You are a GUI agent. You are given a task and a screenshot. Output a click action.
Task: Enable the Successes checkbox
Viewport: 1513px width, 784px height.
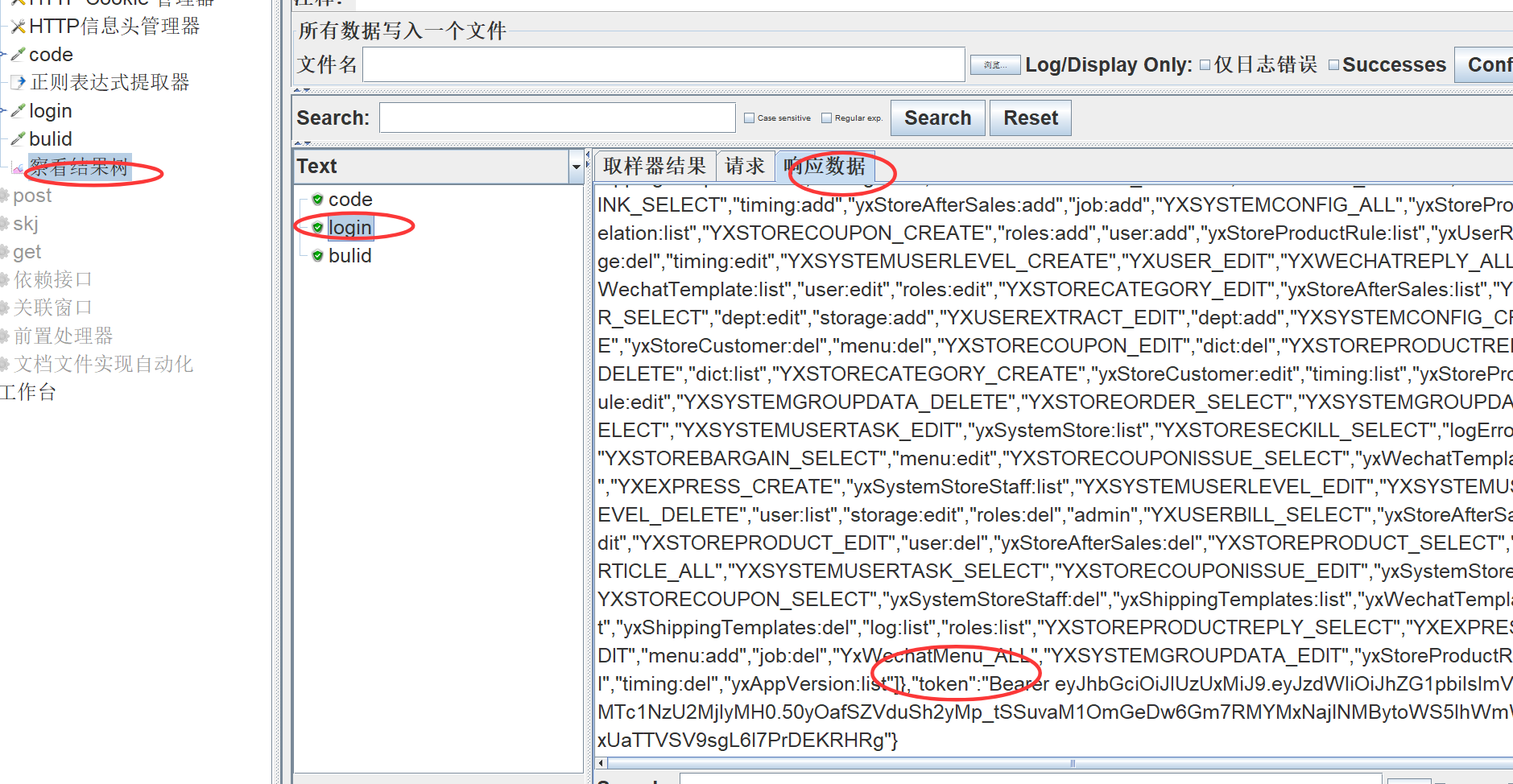click(x=1333, y=65)
